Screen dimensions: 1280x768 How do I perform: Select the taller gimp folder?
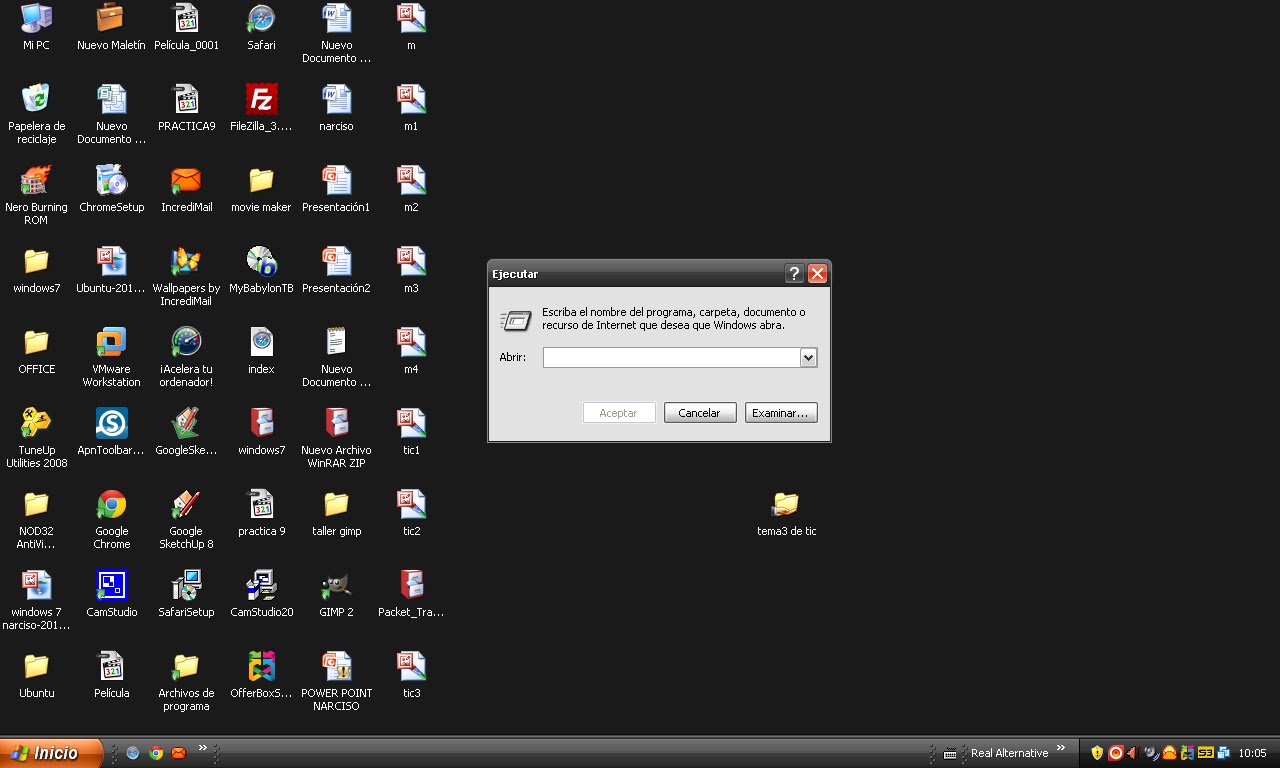point(336,512)
